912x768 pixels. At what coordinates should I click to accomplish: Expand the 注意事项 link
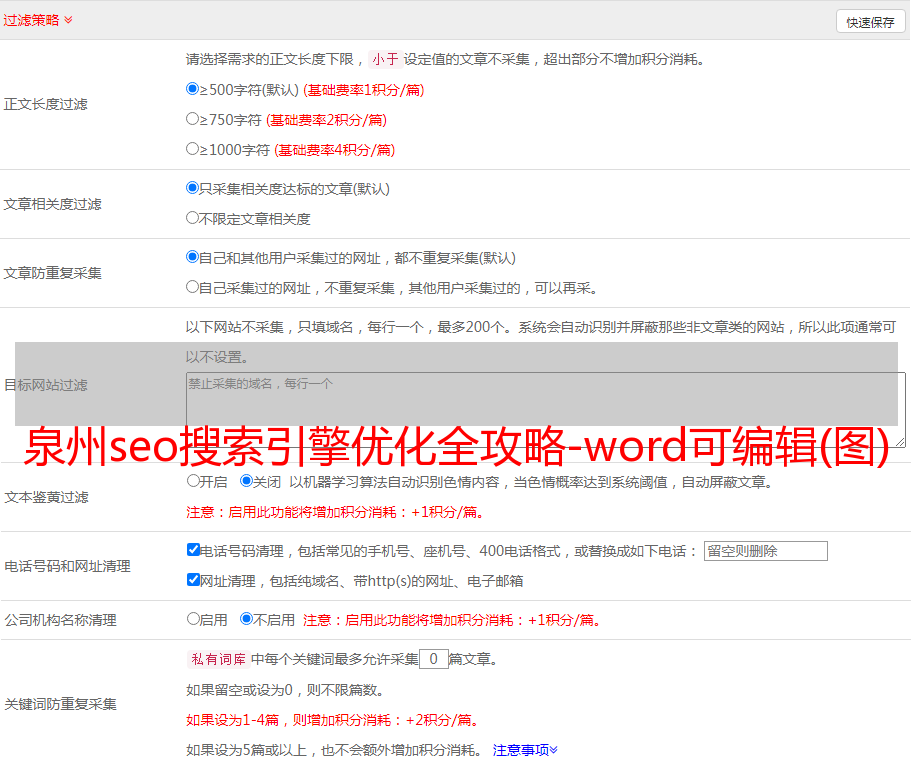point(525,750)
